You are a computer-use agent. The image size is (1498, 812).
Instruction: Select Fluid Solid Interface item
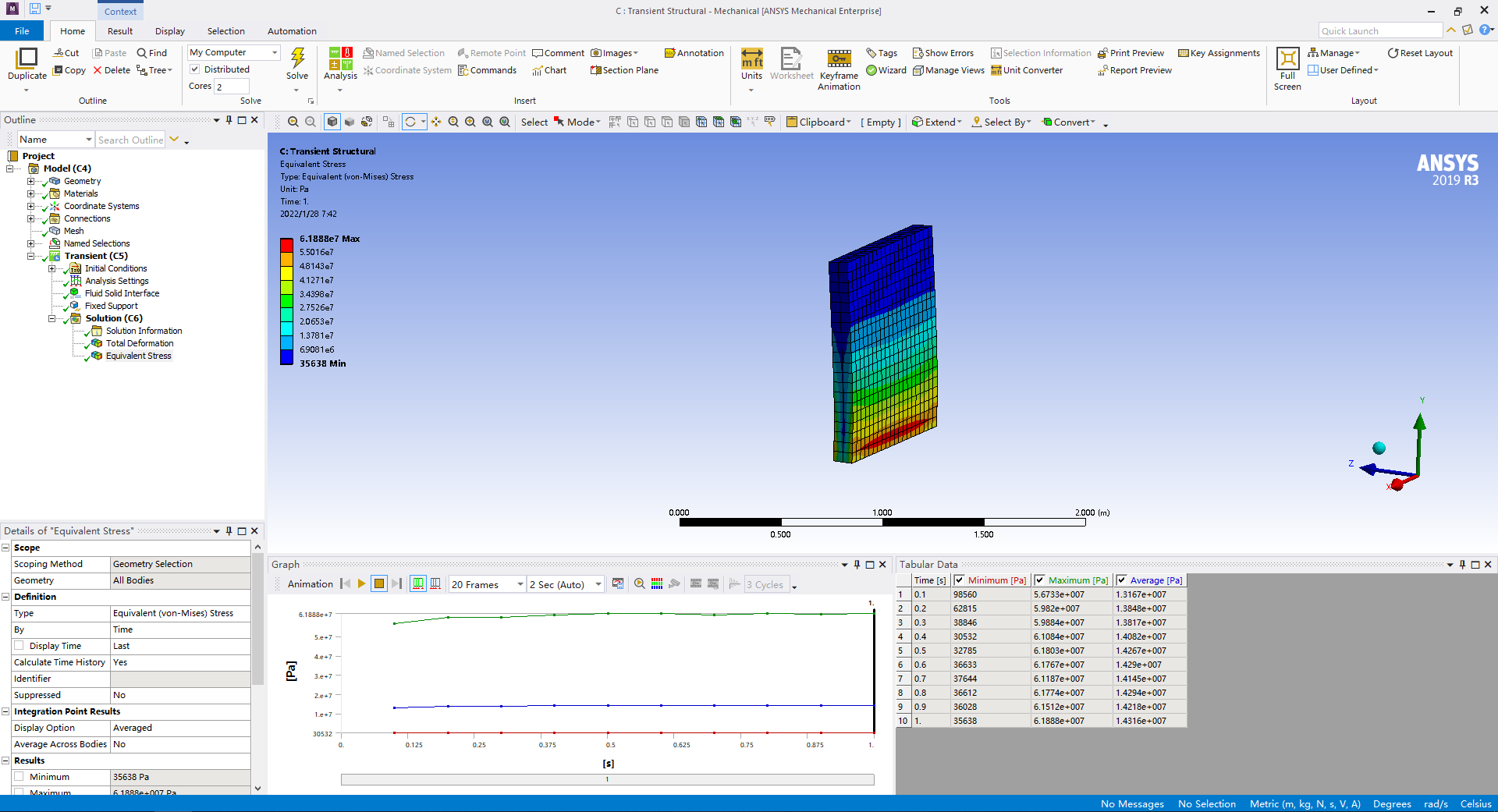pos(122,293)
